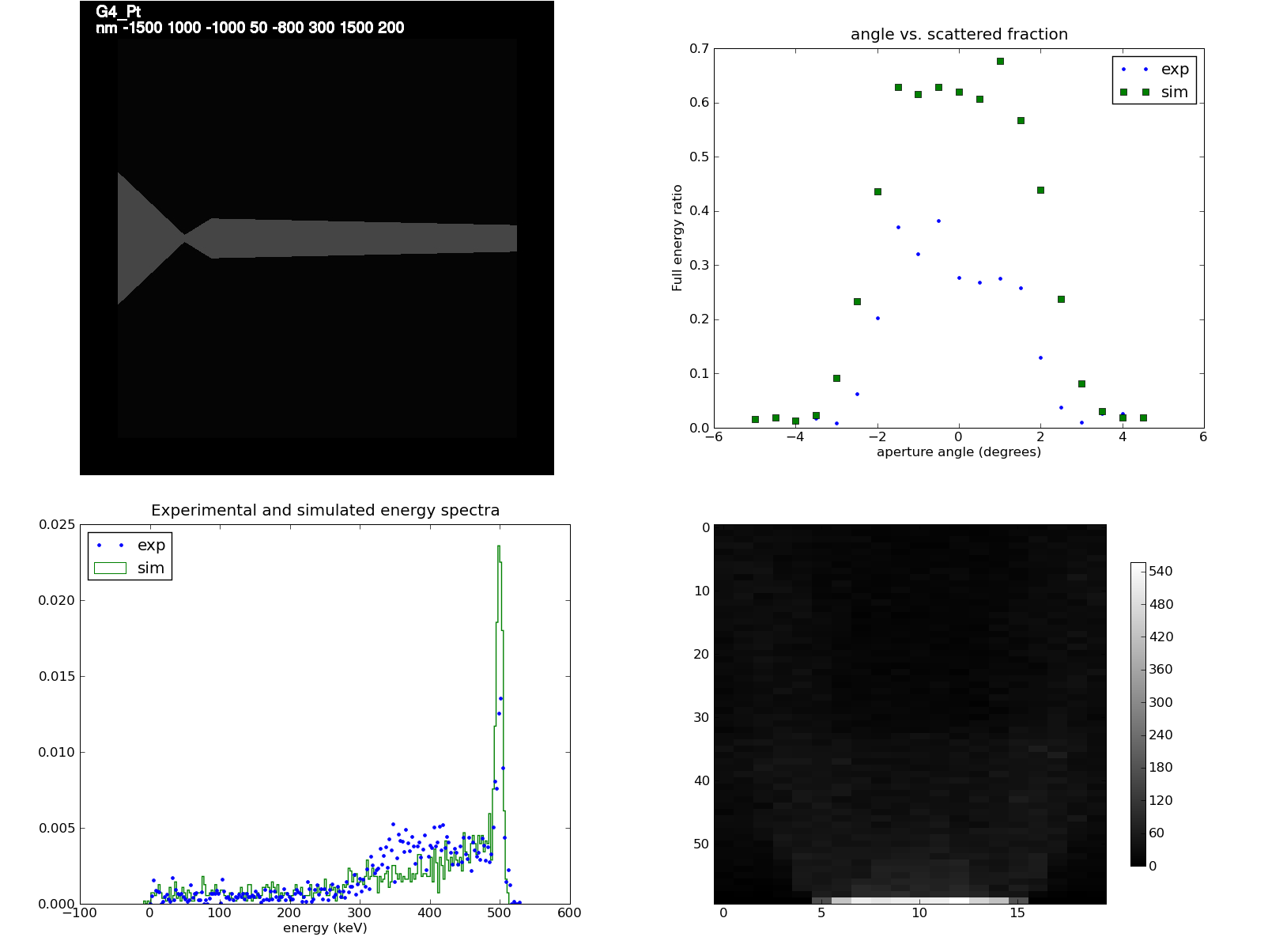
Task: Click the '300' colorbar tick label
Action: [1160, 702]
